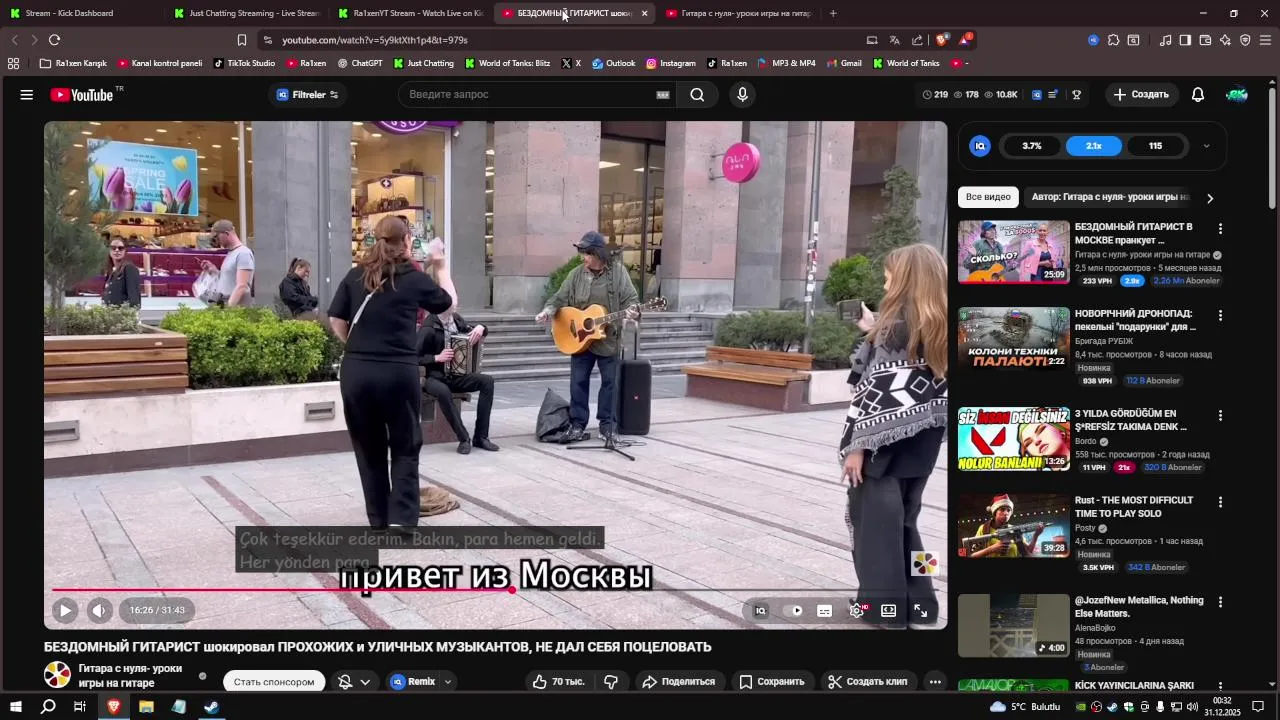Like the video (70 тыс.)
The image size is (1280, 720).
tap(558, 682)
